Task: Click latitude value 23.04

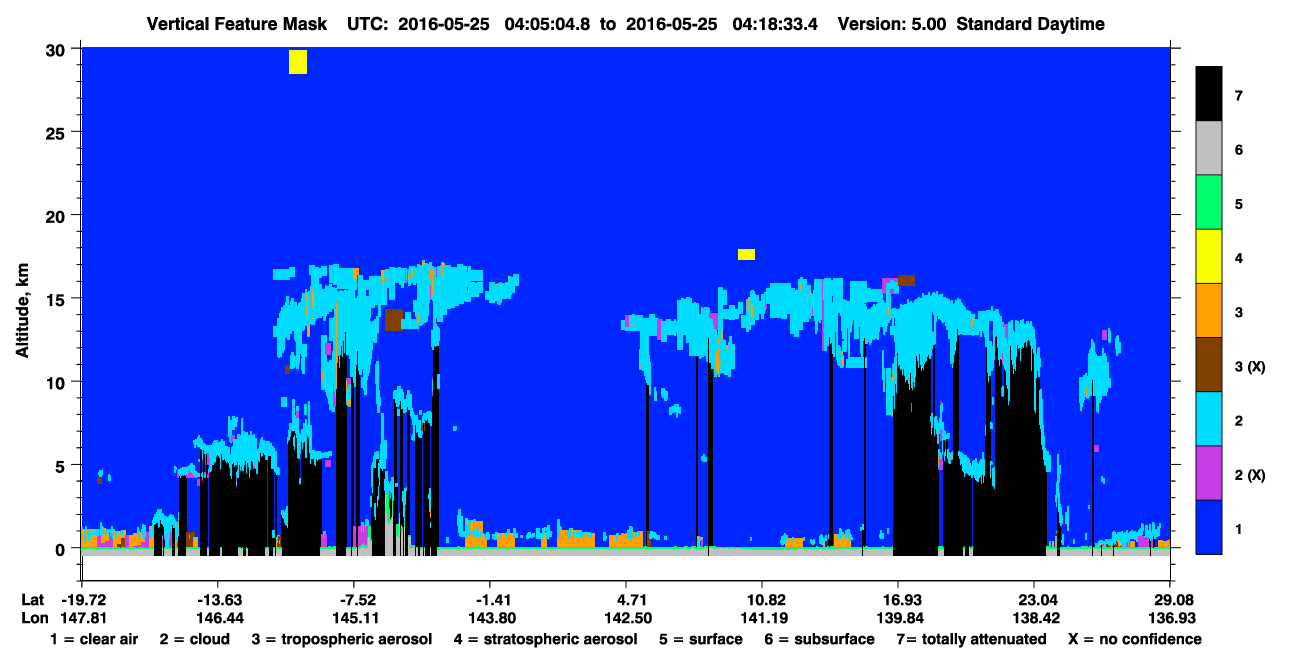Action: (1036, 600)
